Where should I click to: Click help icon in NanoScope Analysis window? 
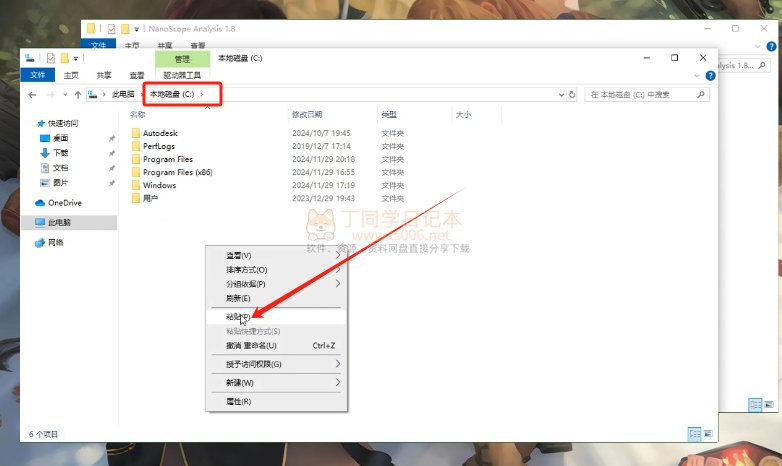(771, 46)
